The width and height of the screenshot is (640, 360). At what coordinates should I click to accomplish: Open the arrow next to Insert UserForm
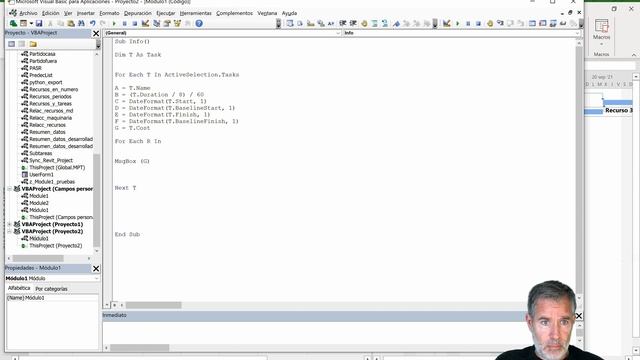pyautogui.click(x=31, y=23)
